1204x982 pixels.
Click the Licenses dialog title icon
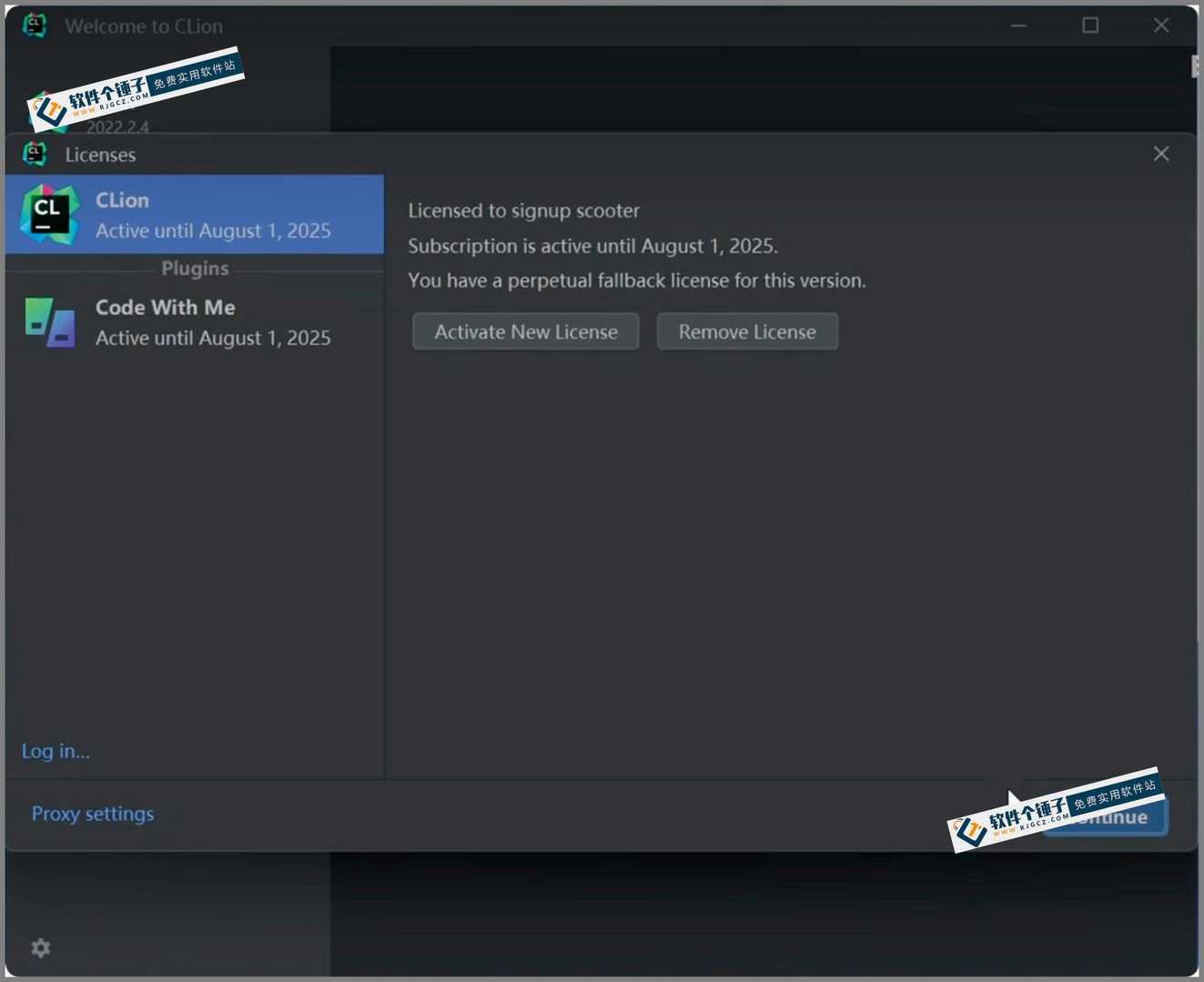point(35,154)
